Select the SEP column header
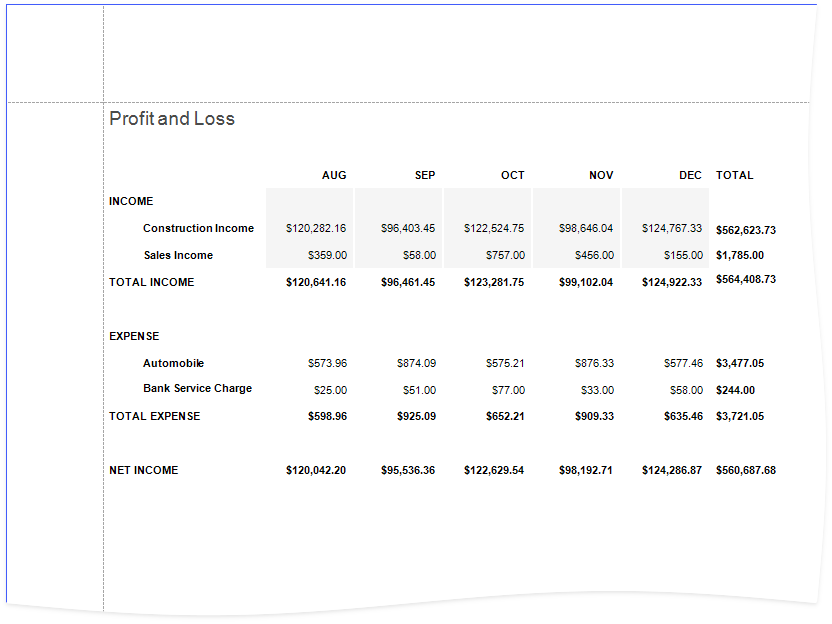 [x=425, y=175]
